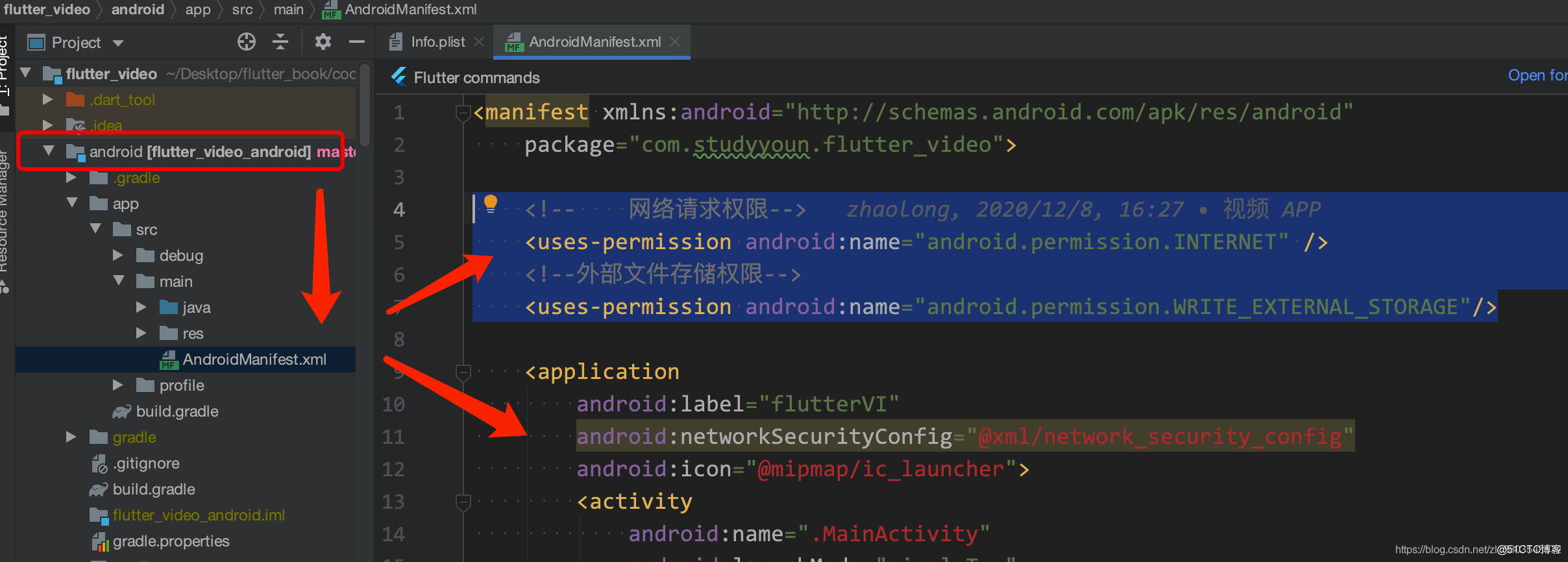Select the .gitignore file
The height and width of the screenshot is (562, 1568).
[146, 463]
